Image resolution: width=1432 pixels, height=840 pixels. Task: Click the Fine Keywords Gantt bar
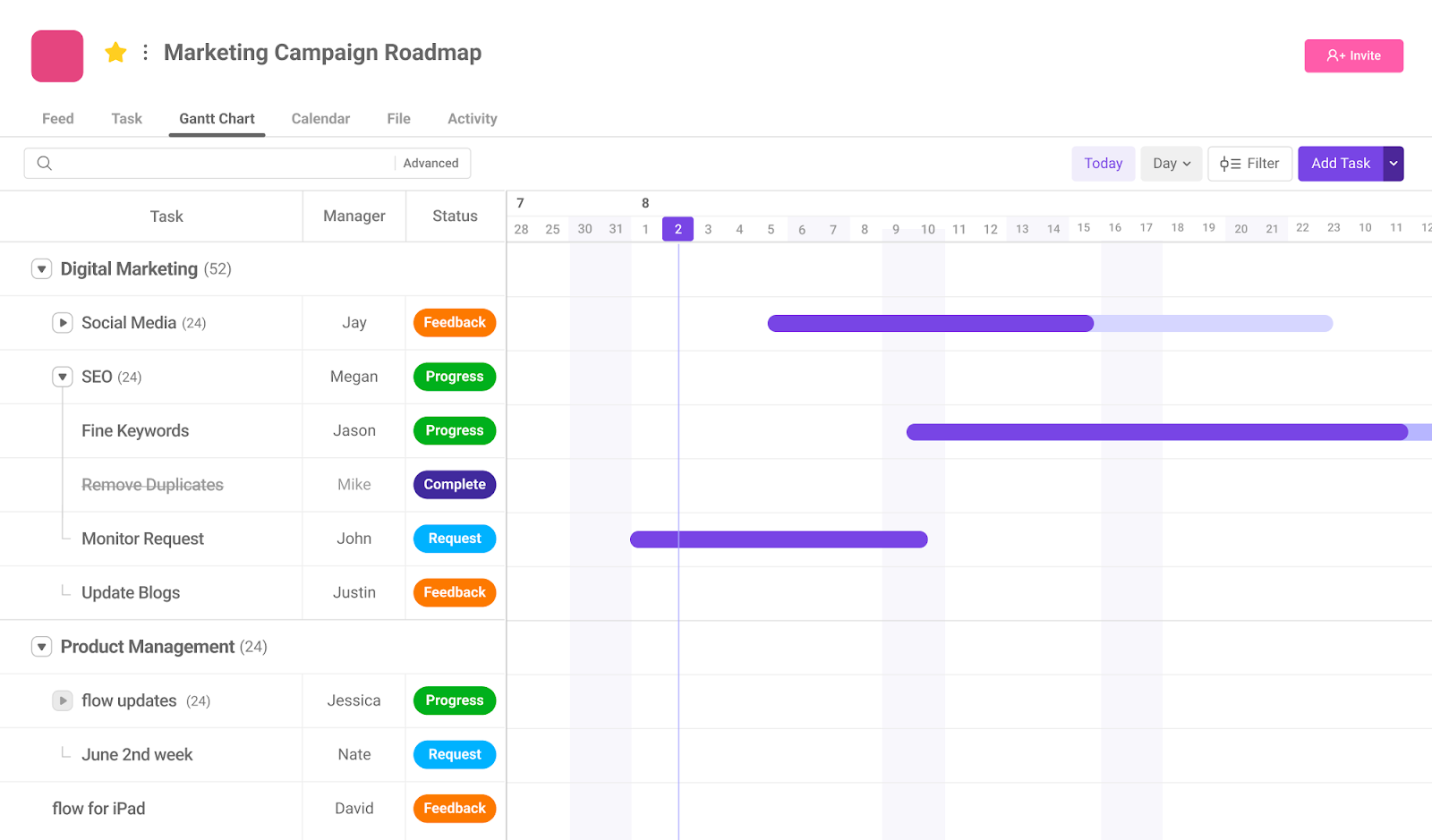[x=1169, y=432]
